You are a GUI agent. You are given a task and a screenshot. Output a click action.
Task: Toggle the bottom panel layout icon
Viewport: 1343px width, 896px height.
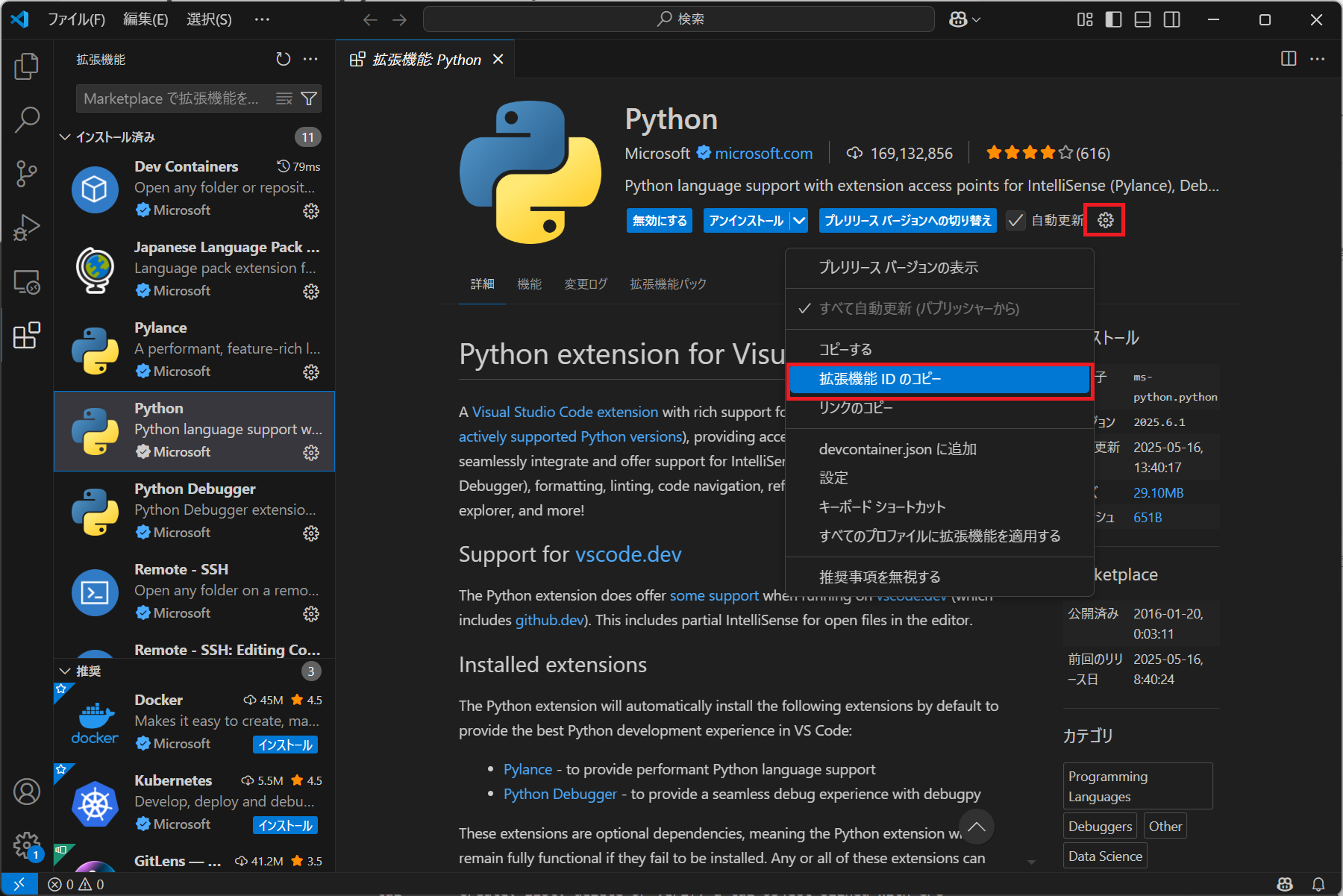tap(1142, 19)
